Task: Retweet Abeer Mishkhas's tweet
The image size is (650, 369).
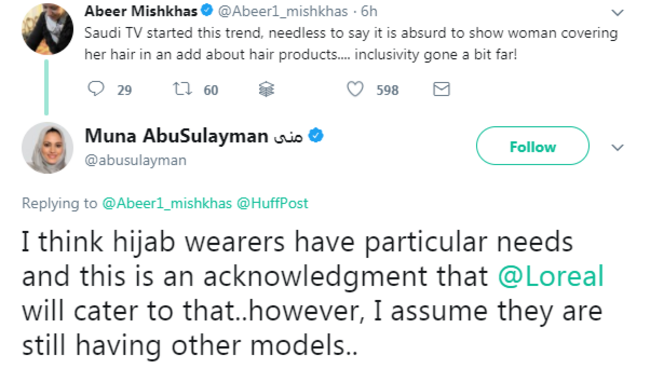Action: point(182,89)
